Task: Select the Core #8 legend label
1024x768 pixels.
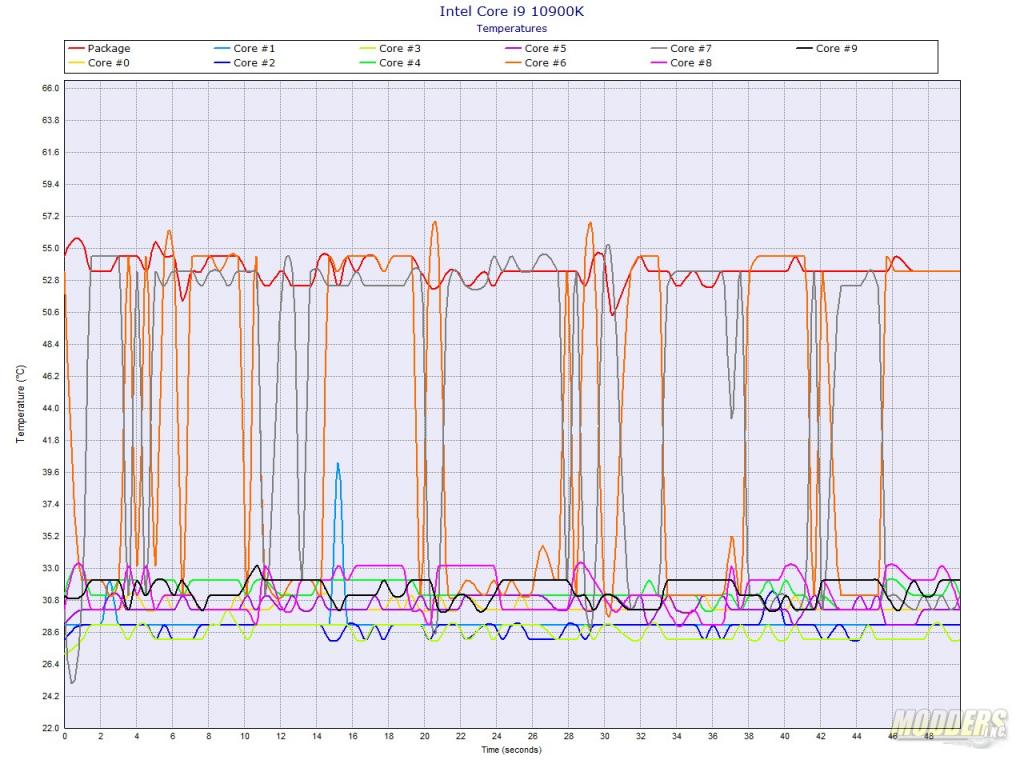Action: [x=690, y=63]
